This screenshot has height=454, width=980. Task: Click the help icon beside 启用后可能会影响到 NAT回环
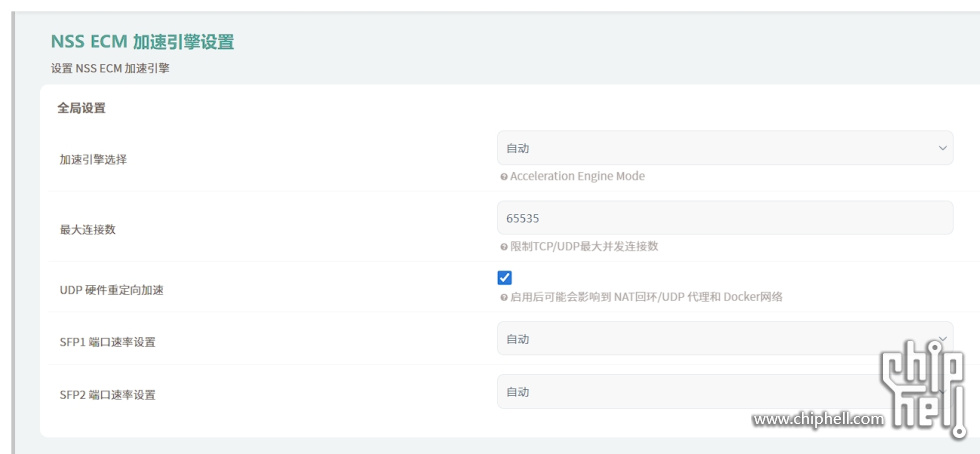tap(504, 298)
